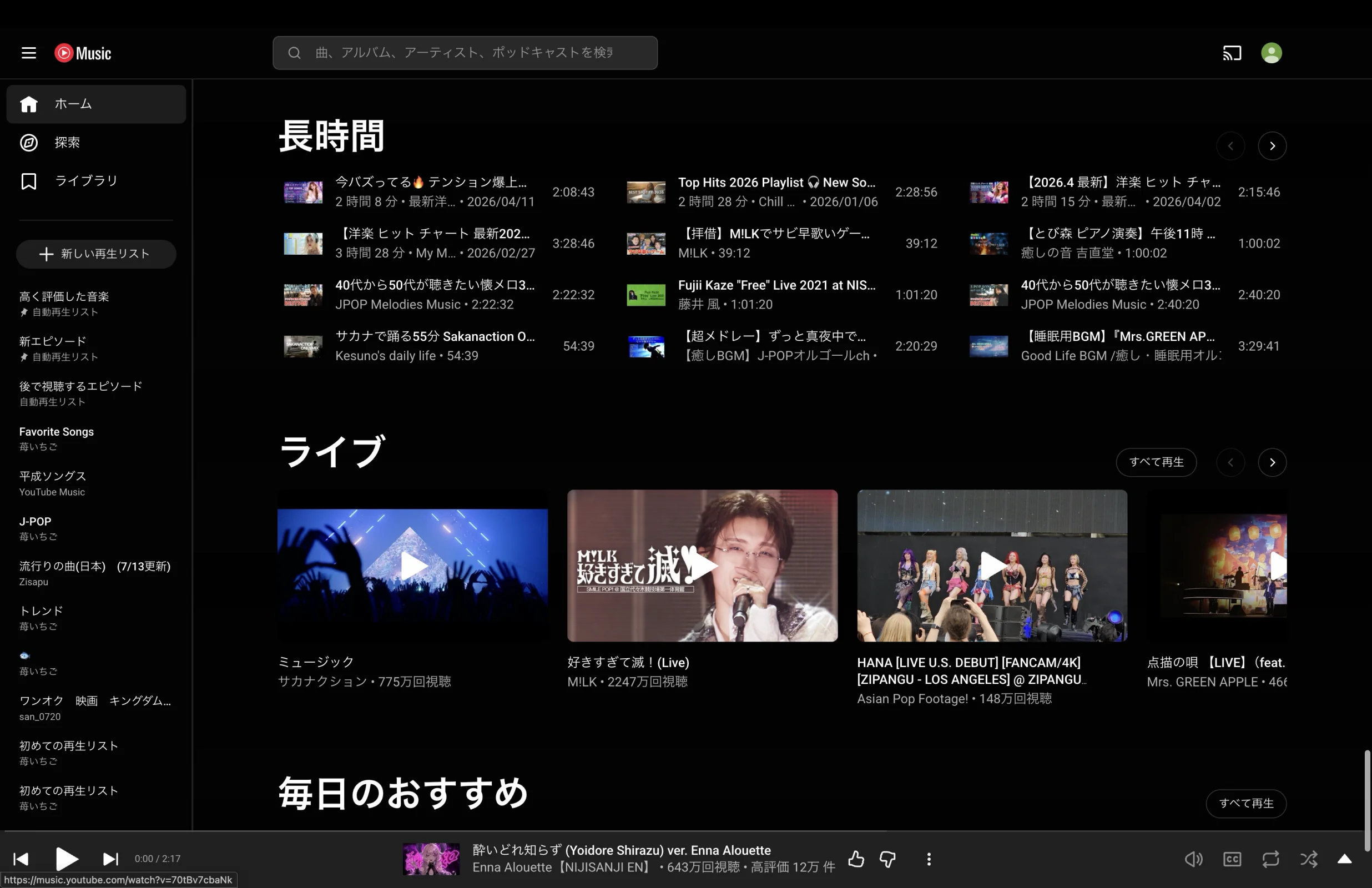Open the トレンド playlist
Screen dimensions: 1372x888
[x=96, y=618]
